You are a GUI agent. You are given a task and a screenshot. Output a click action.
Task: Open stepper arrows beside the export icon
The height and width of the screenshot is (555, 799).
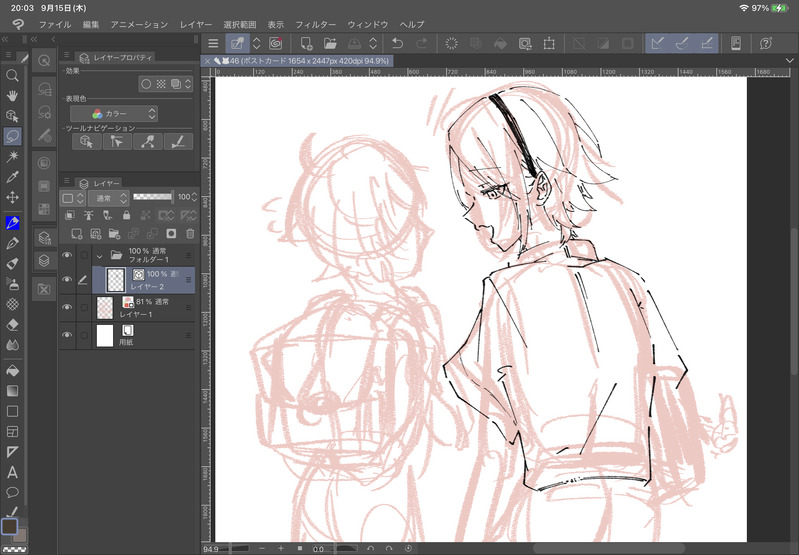pos(374,43)
